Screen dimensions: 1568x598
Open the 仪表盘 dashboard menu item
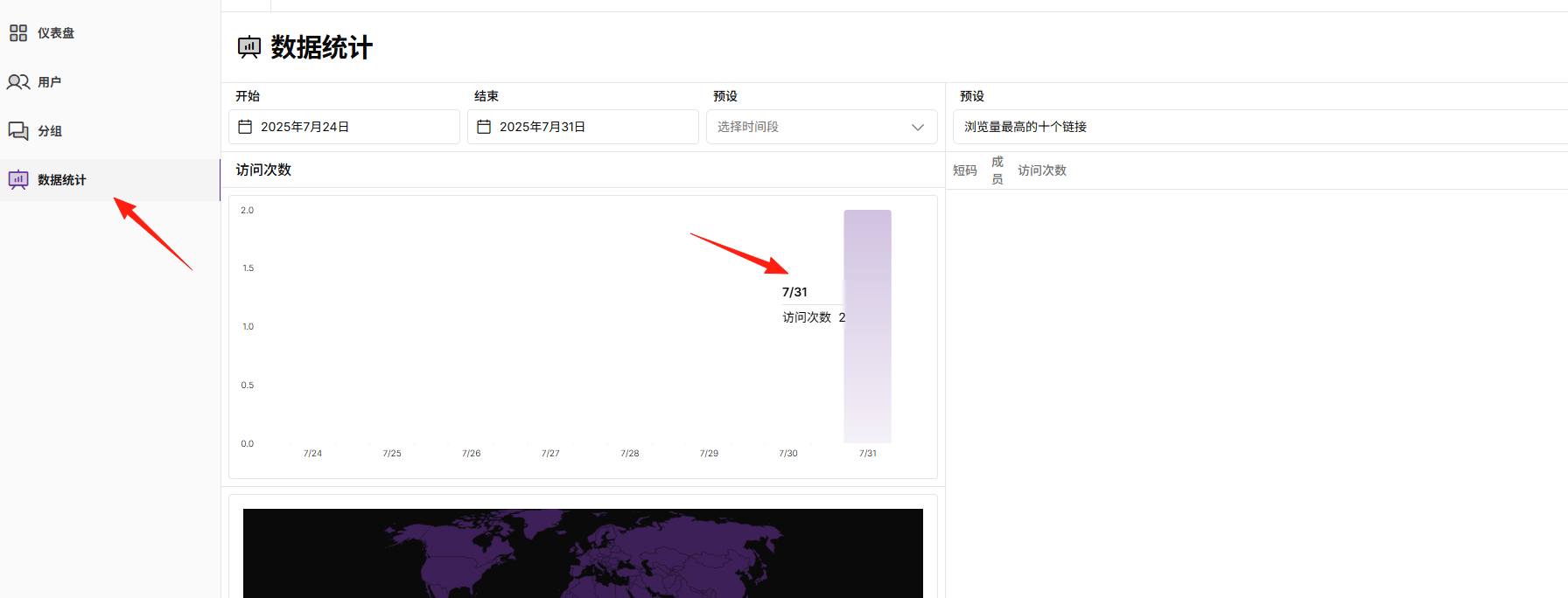109,33
